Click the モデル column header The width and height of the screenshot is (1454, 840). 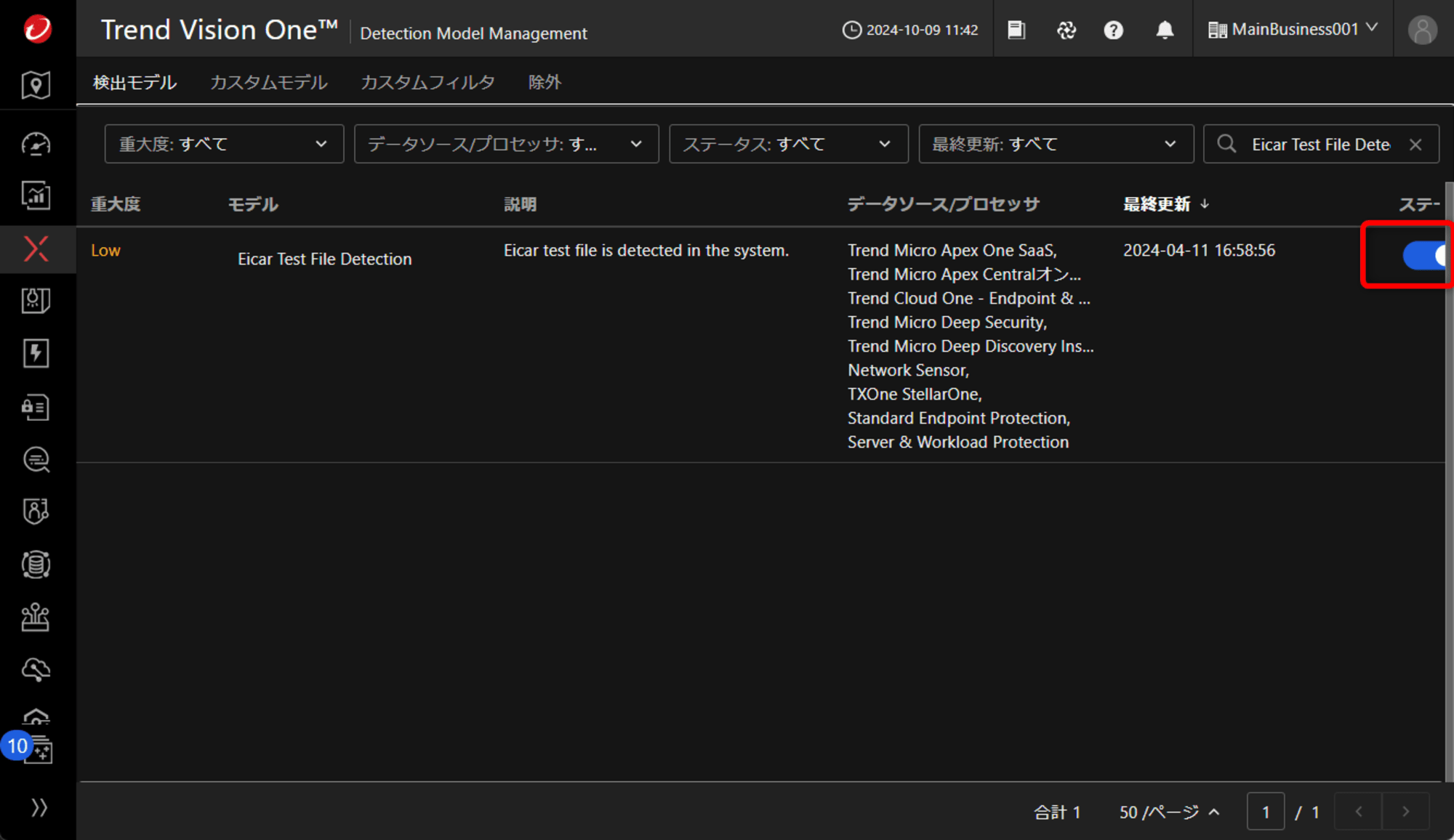tap(253, 204)
